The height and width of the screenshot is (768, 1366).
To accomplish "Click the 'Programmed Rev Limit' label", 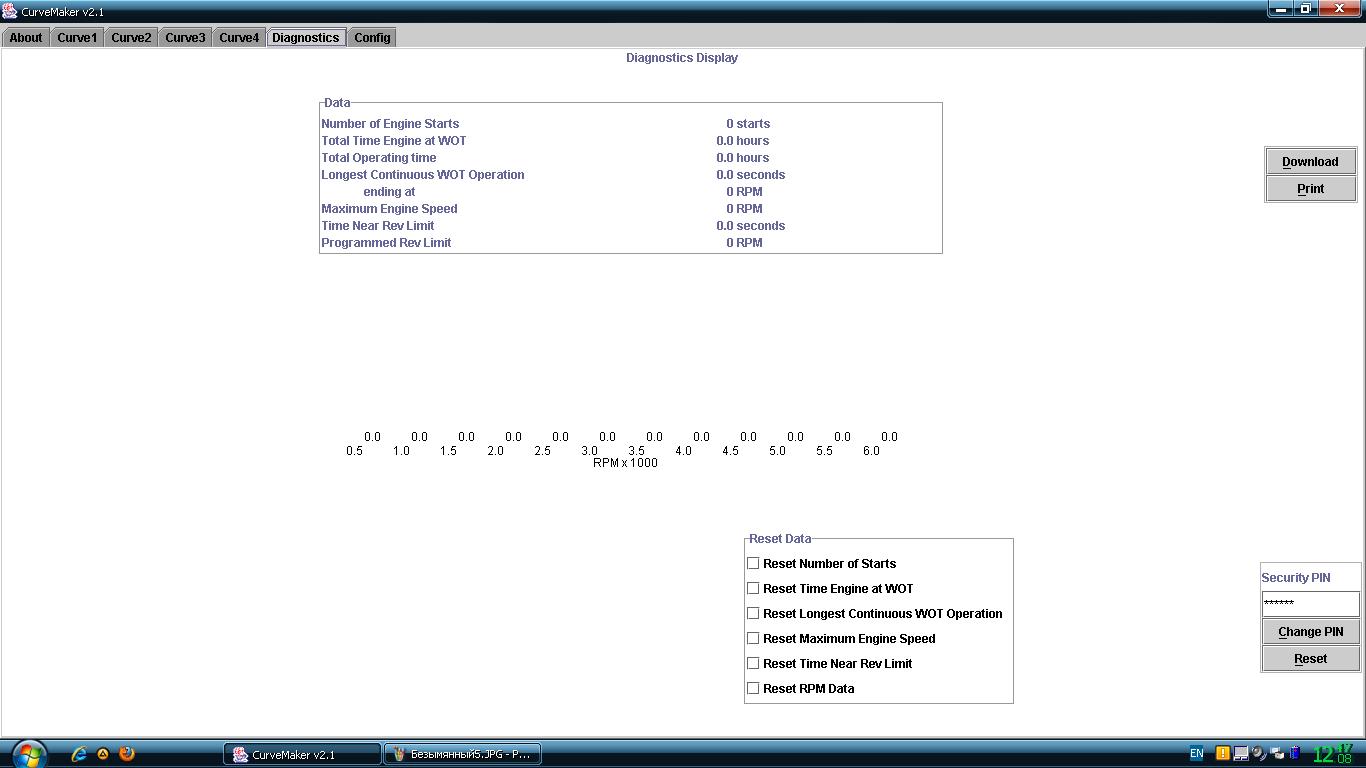I will [x=386, y=243].
